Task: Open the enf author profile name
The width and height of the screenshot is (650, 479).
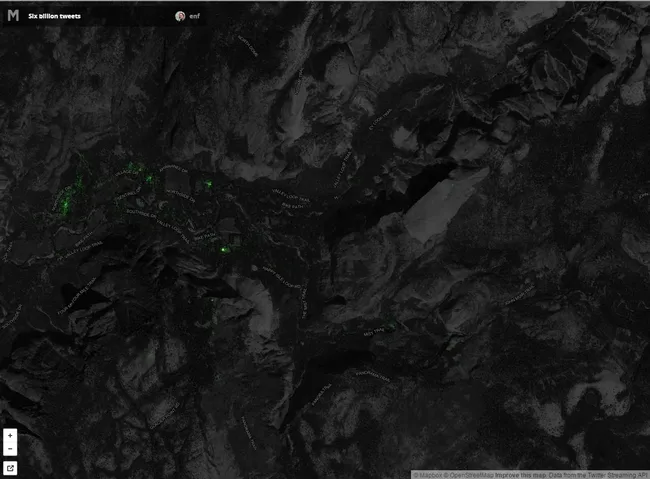Action: click(x=195, y=16)
